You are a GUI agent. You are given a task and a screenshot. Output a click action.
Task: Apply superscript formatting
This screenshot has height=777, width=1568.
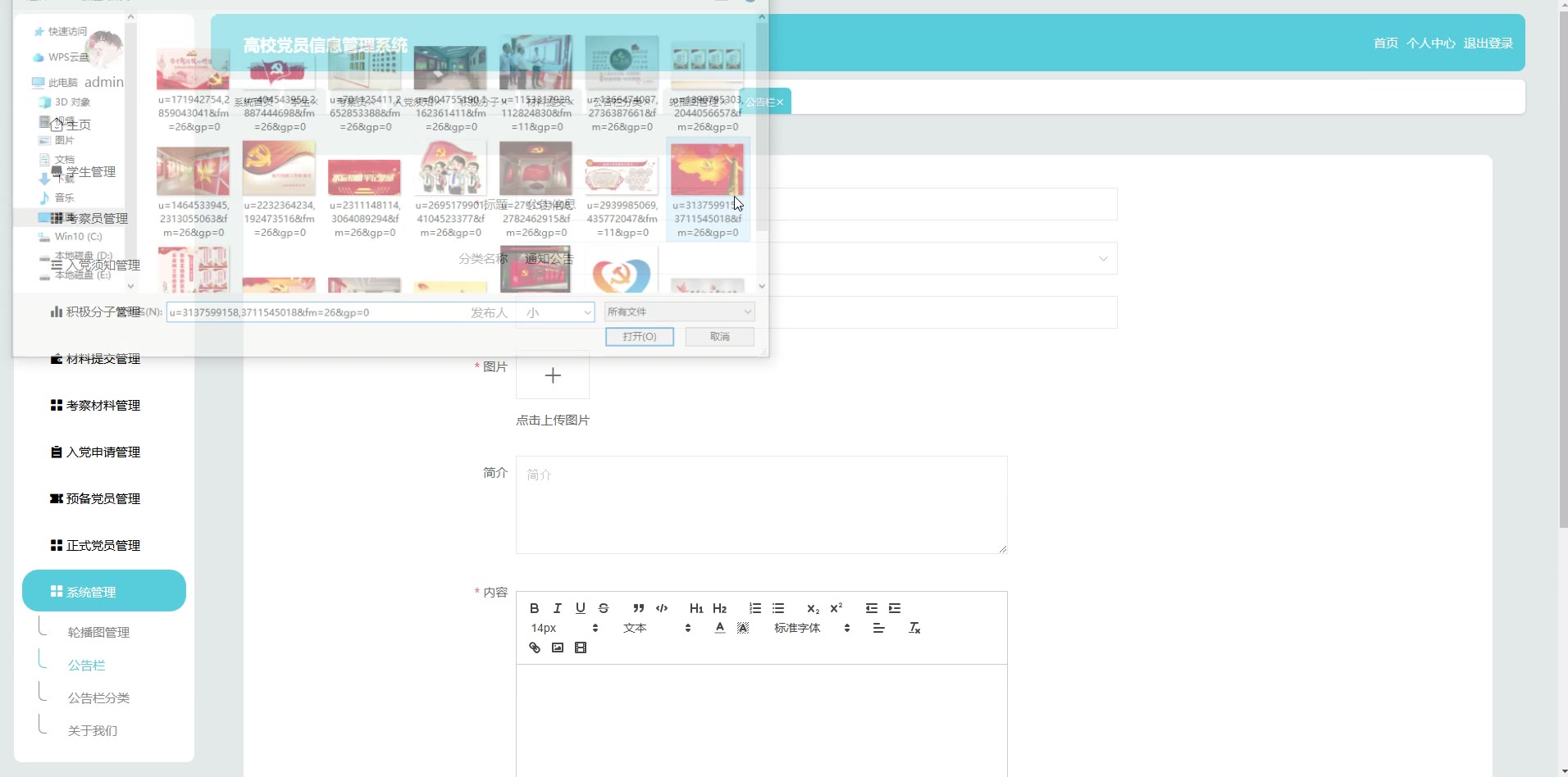836,608
